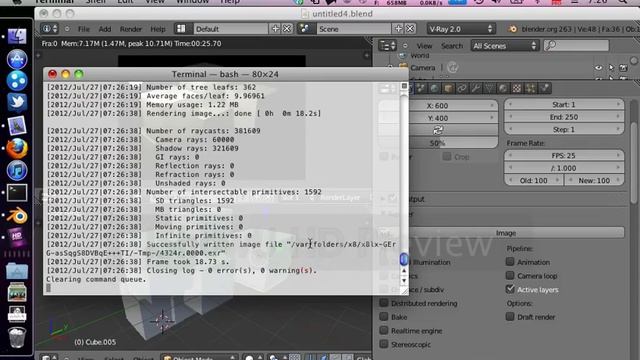Launch Firefox from the Dock

17,149
